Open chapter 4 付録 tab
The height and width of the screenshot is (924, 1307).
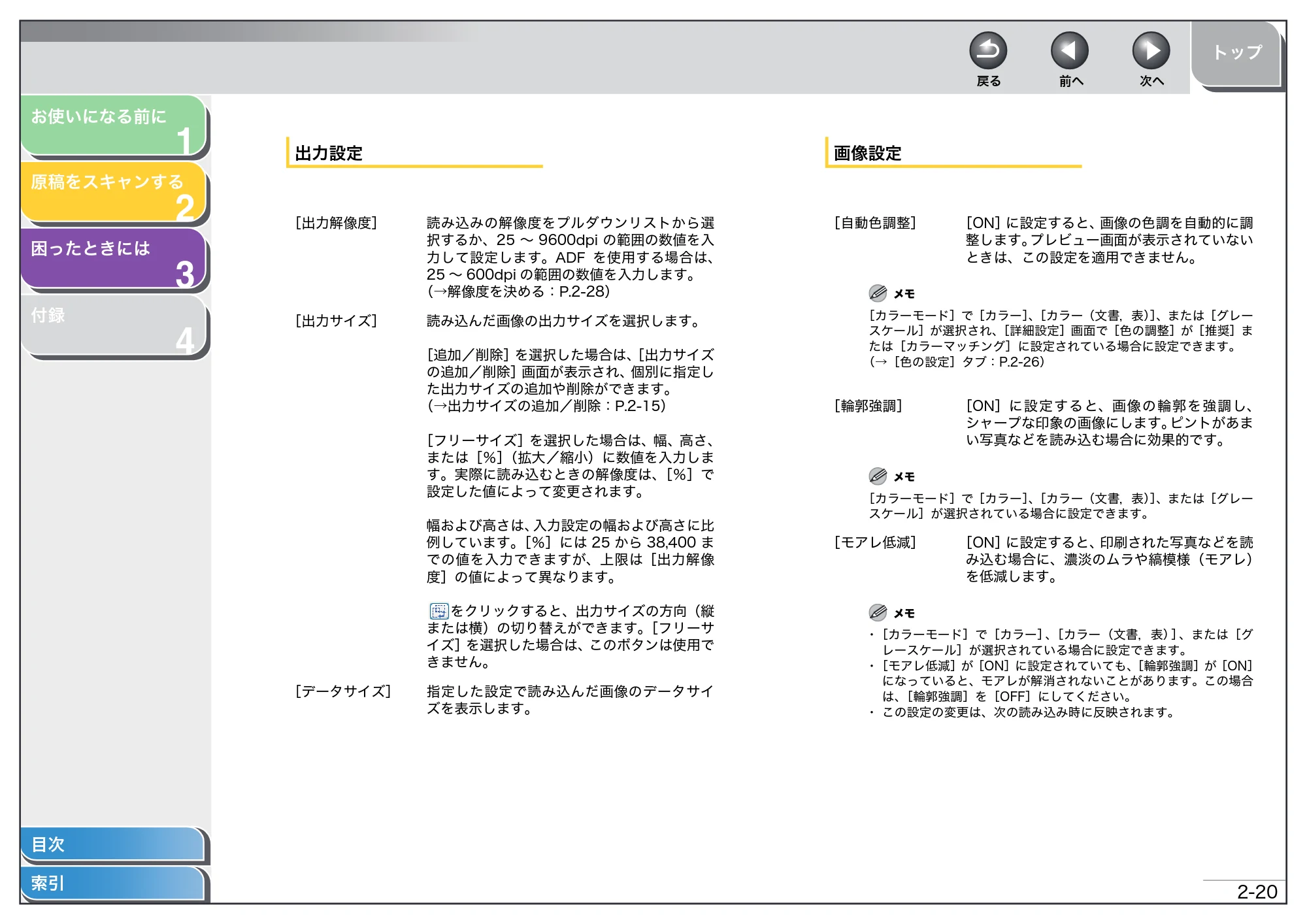(114, 325)
